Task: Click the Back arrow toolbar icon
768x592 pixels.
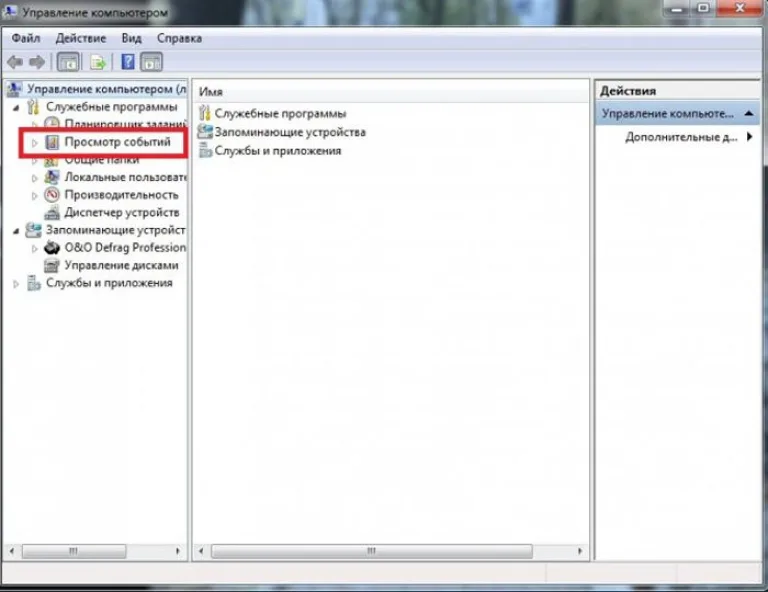Action: click(15, 62)
